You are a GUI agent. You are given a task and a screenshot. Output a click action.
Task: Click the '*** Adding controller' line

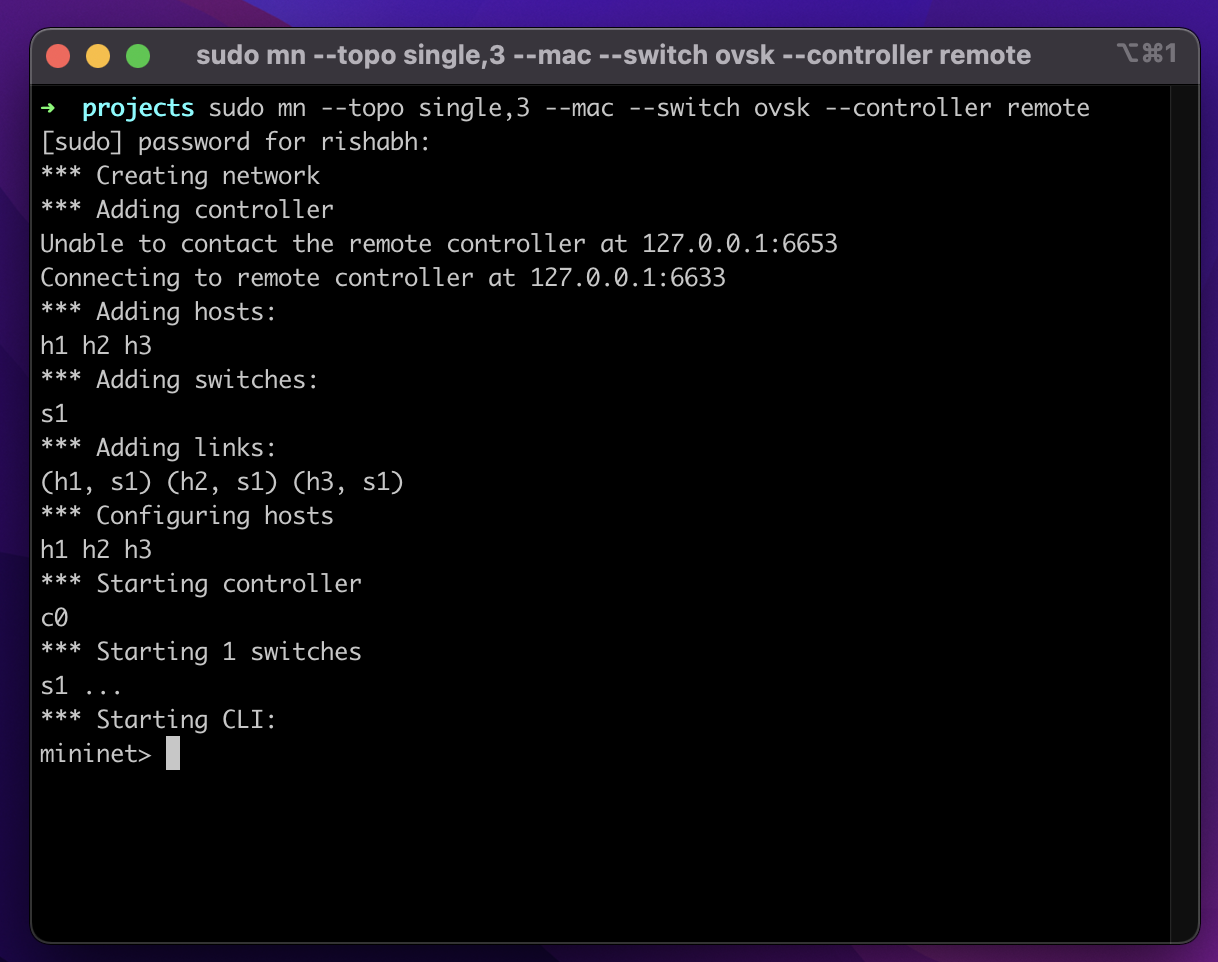187,210
